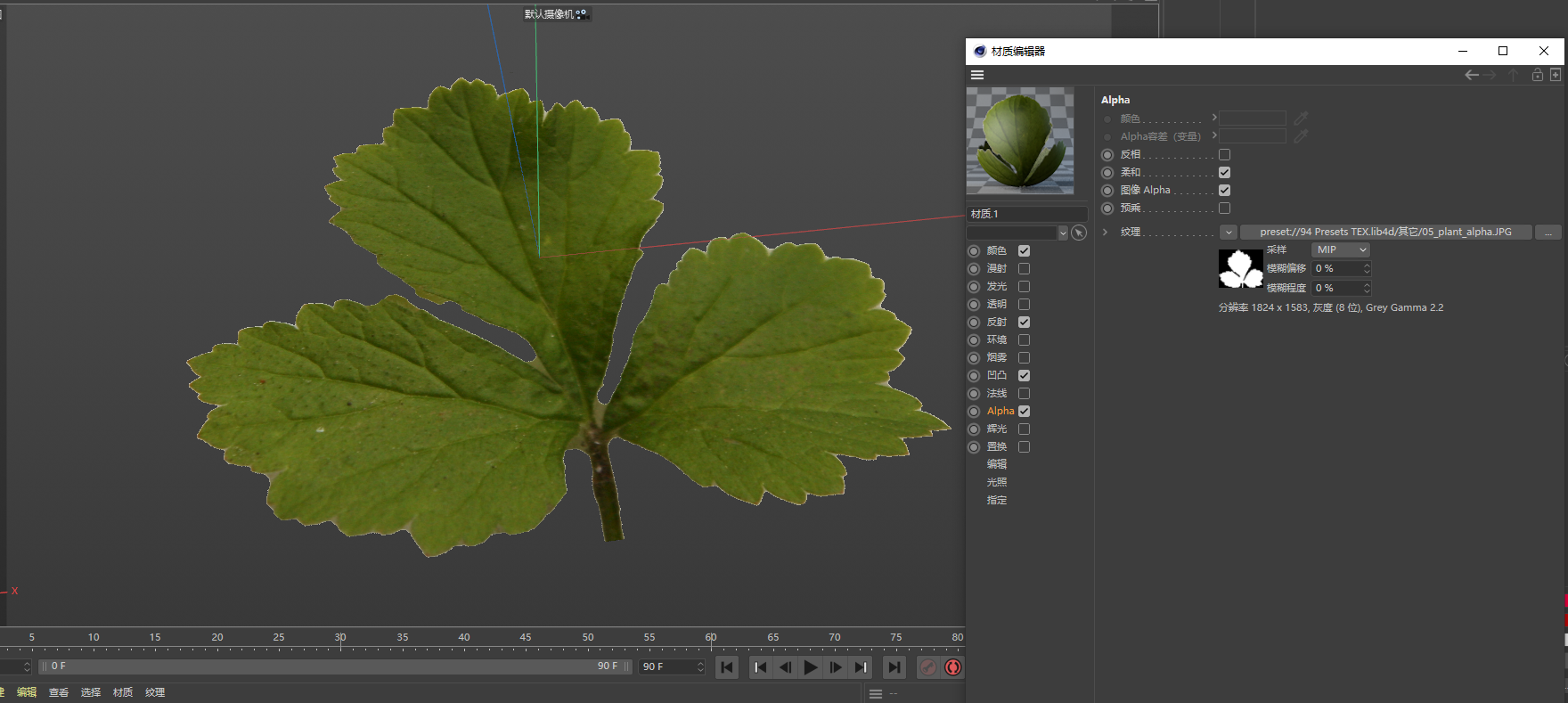Jump to the animation start
Viewport: 1568px width, 703px height.
click(x=727, y=667)
